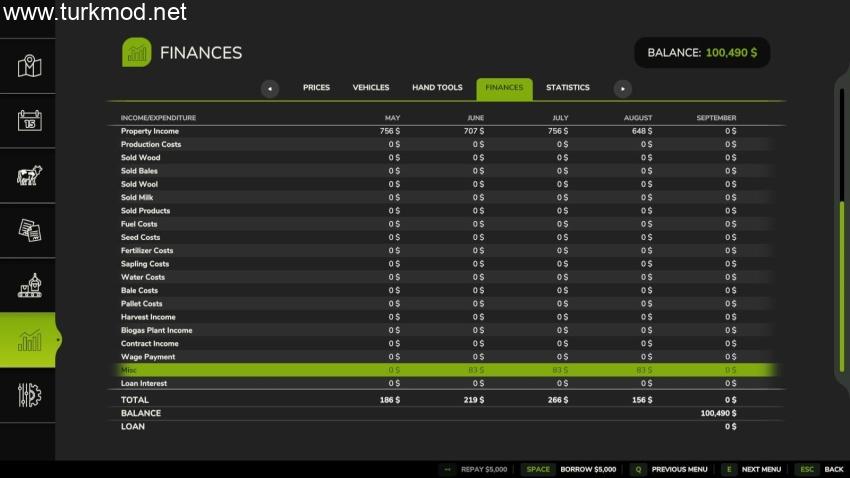Select the Sold Bales row label
850x478 pixels.
(x=139, y=171)
